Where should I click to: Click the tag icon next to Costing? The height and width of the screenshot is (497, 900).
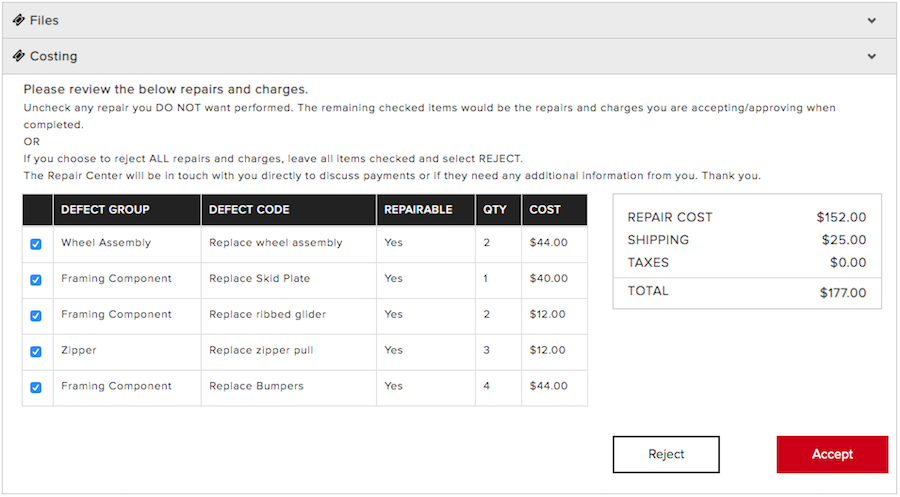(18, 56)
